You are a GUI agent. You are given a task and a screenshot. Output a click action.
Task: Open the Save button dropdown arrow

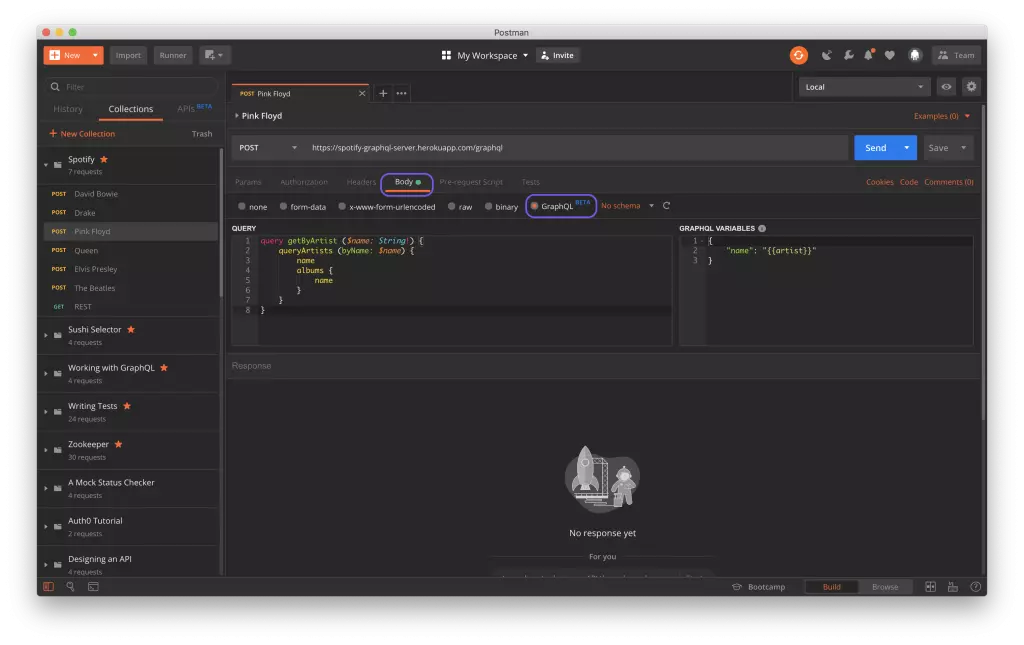point(964,148)
